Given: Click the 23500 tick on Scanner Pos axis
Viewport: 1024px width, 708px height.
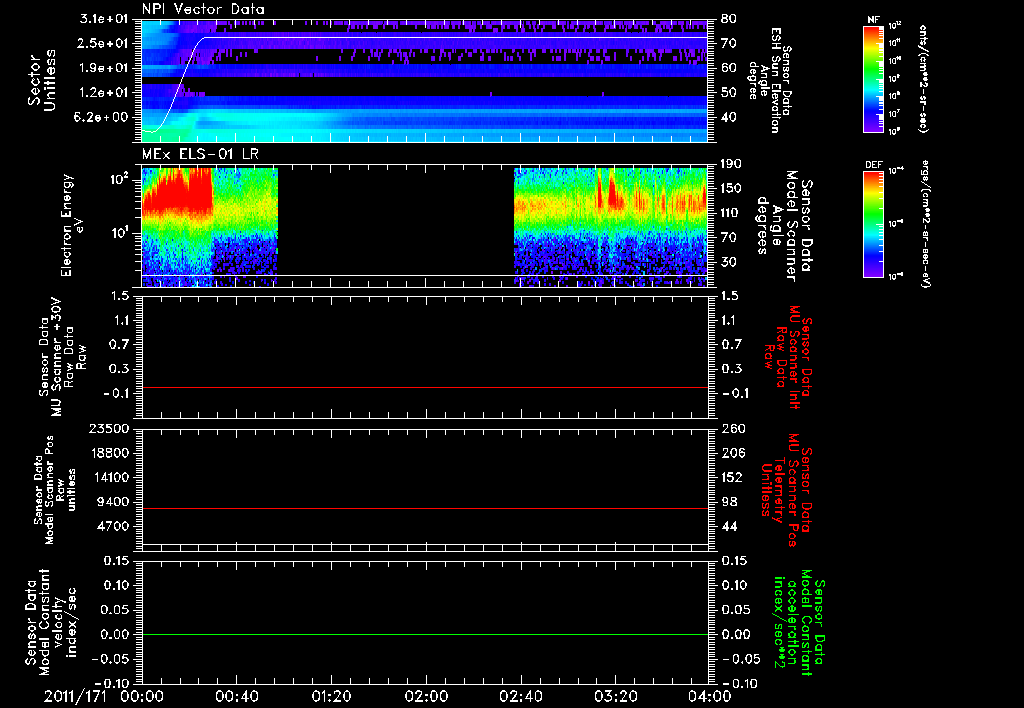Looking at the screenshot, I should (x=108, y=428).
